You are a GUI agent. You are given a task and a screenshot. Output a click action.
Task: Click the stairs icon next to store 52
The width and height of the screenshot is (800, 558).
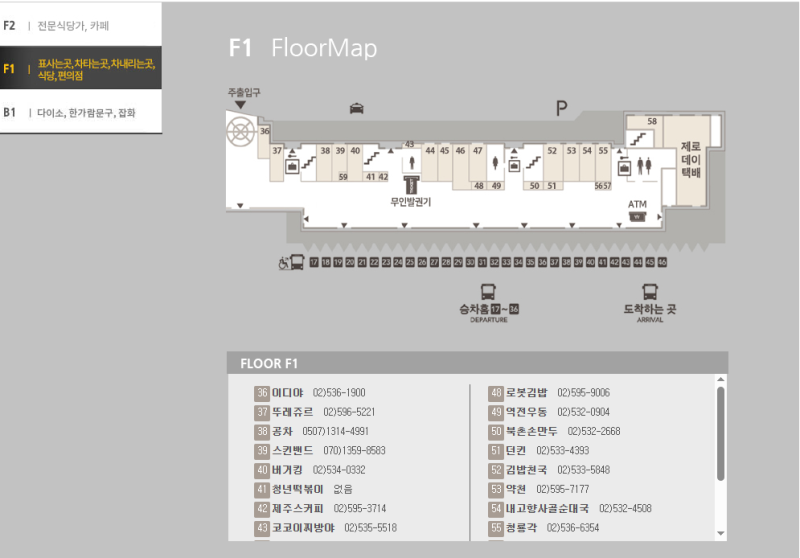coord(533,163)
